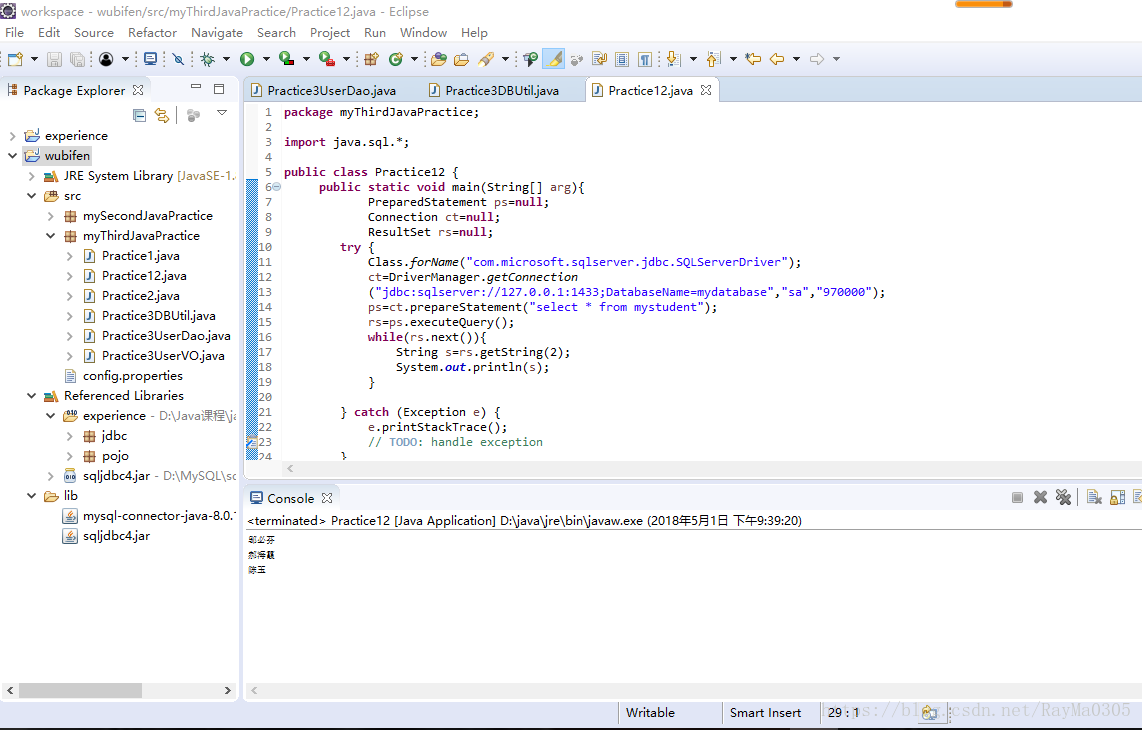The width and height of the screenshot is (1142, 730).
Task: Click the New file wizard icon
Action: [15, 59]
